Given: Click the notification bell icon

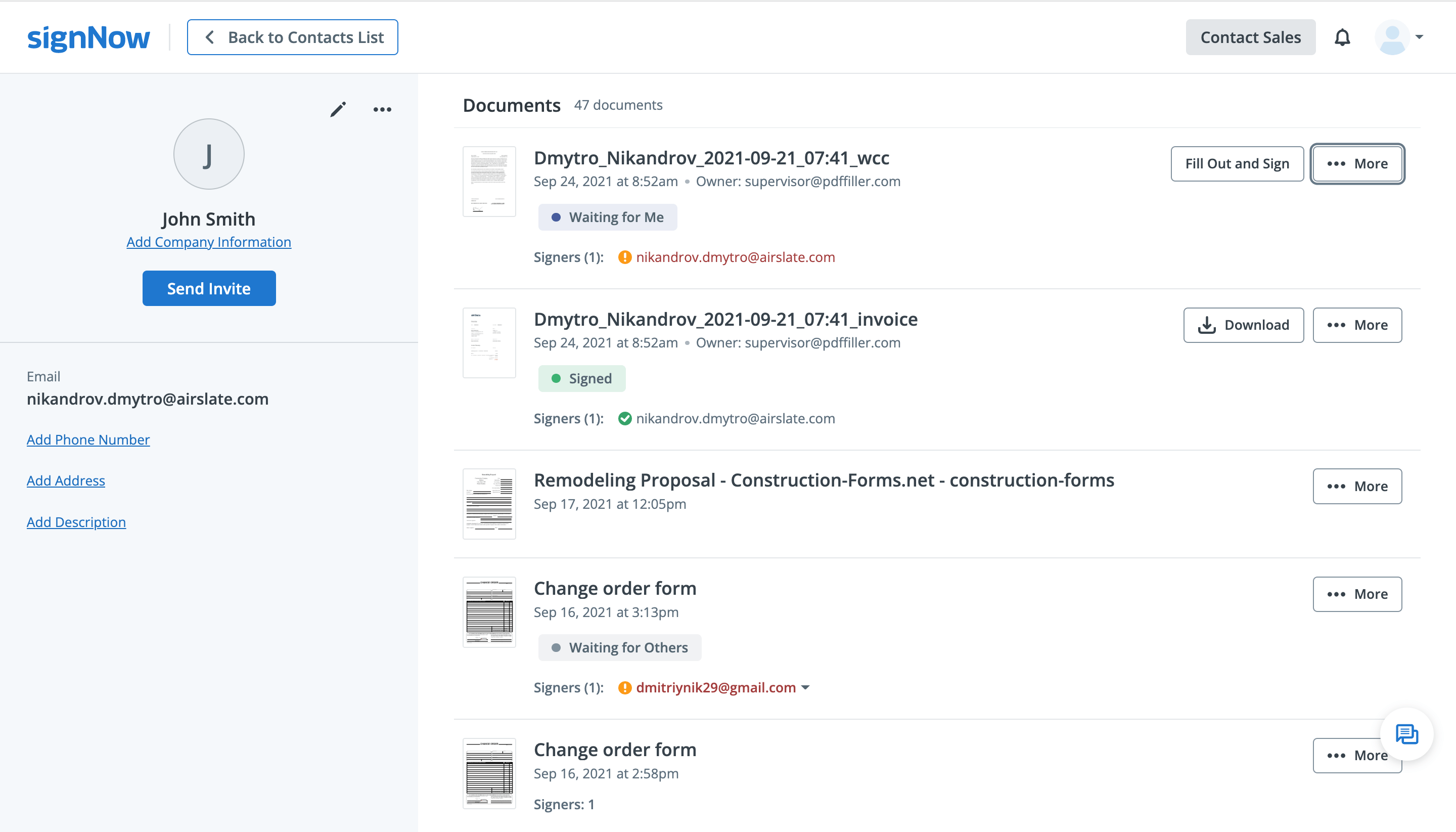Looking at the screenshot, I should 1344,37.
